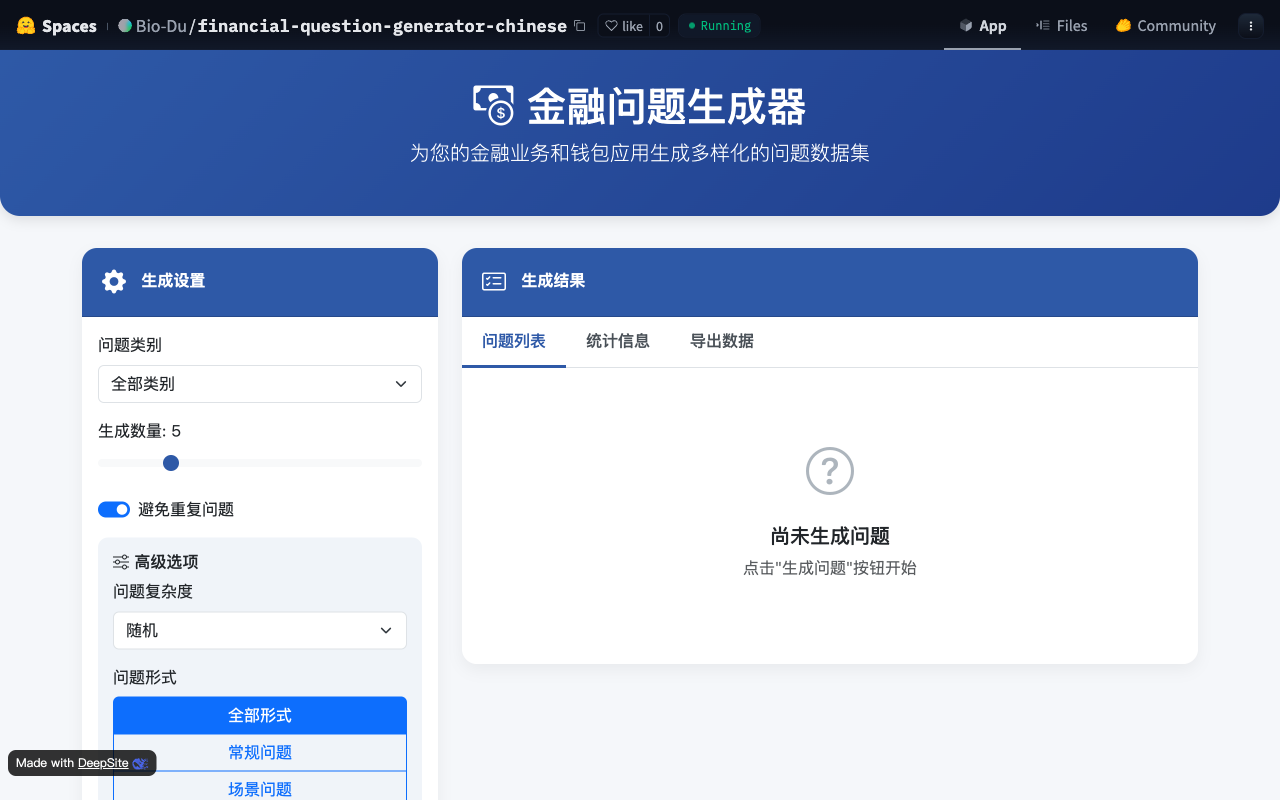Click the heart like button
Image resolution: width=1280 pixels, height=800 pixels.
pyautogui.click(x=624, y=26)
